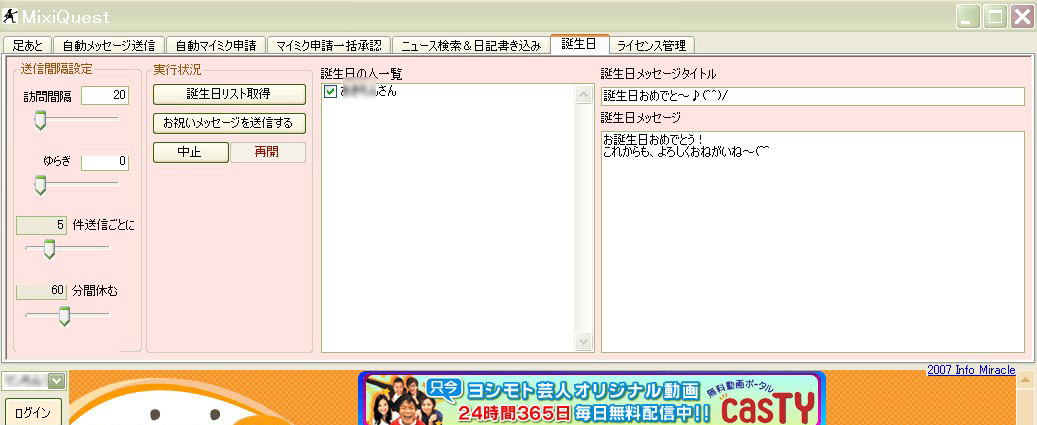Click the browser pane scroll up arrow
This screenshot has width=1037, height=425.
click(x=1026, y=380)
